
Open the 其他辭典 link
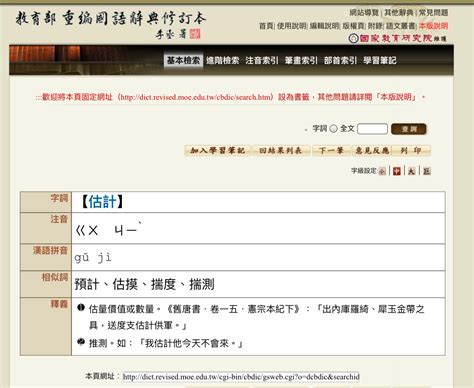tap(399, 13)
